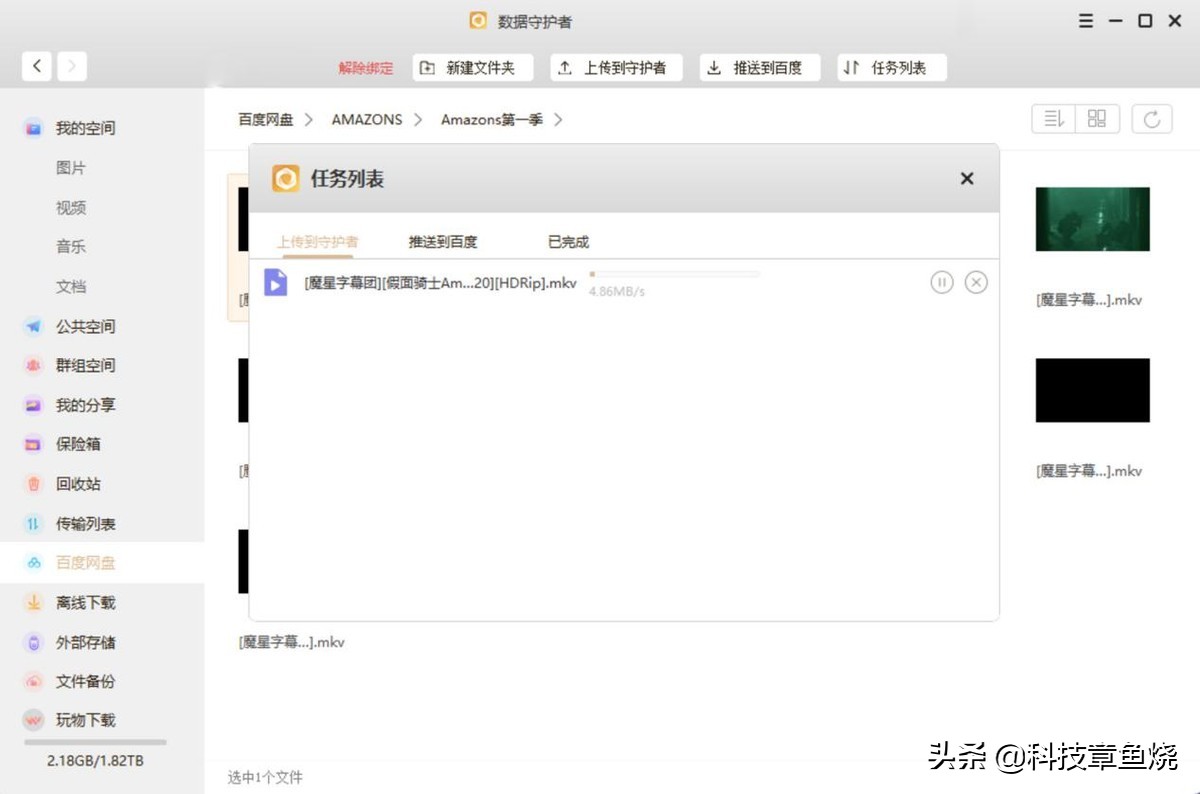Click the upload progress bar
The height and width of the screenshot is (794, 1200).
click(675, 272)
